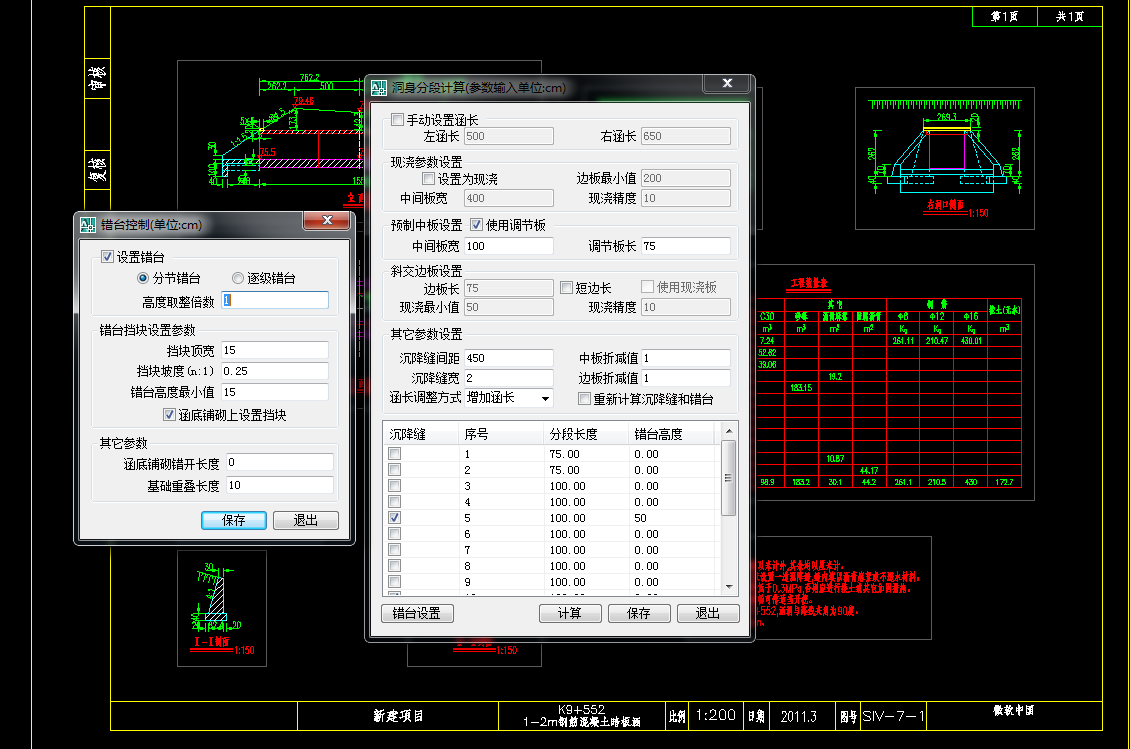
Task: Click the scale text 1:200 in title block
Action: [x=716, y=715]
